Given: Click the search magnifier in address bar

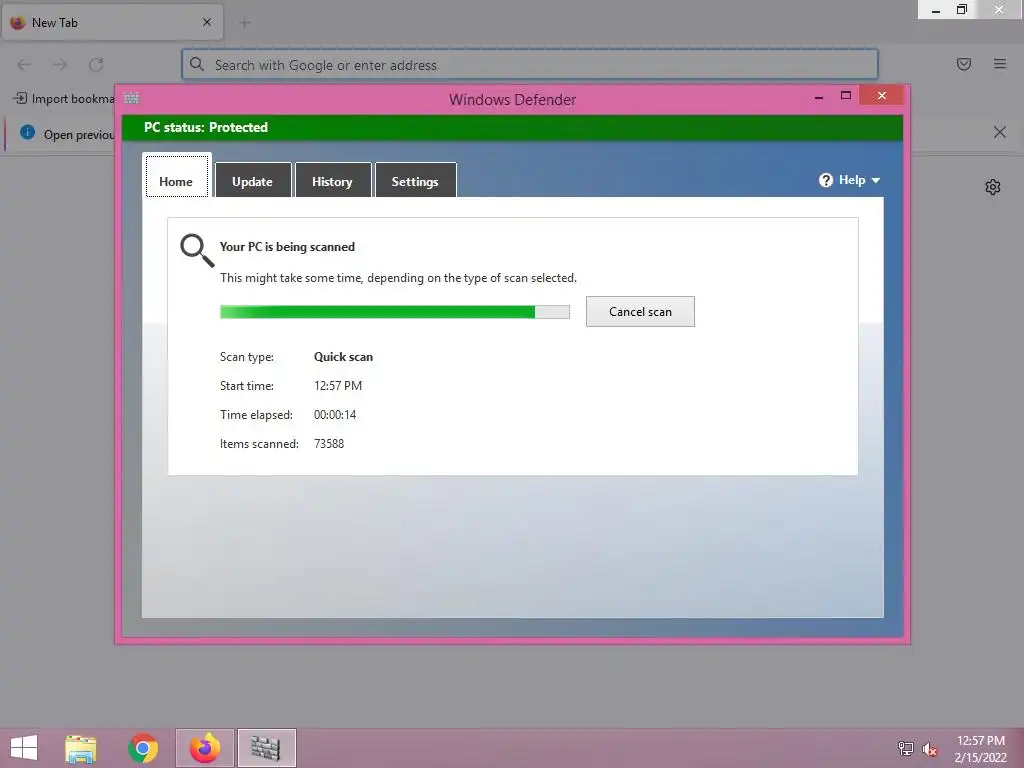Looking at the screenshot, I should pyautogui.click(x=197, y=64).
